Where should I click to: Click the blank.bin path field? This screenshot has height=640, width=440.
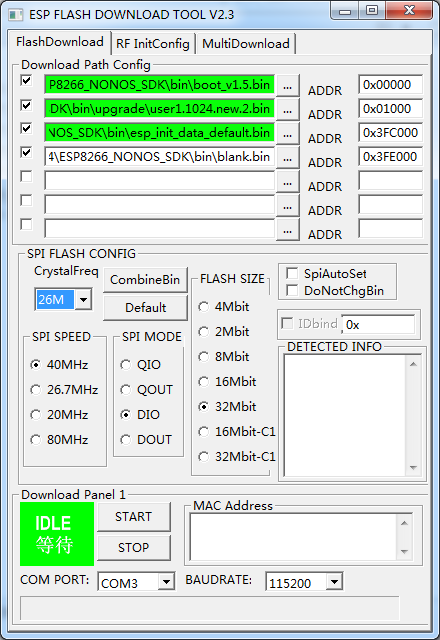(159, 157)
